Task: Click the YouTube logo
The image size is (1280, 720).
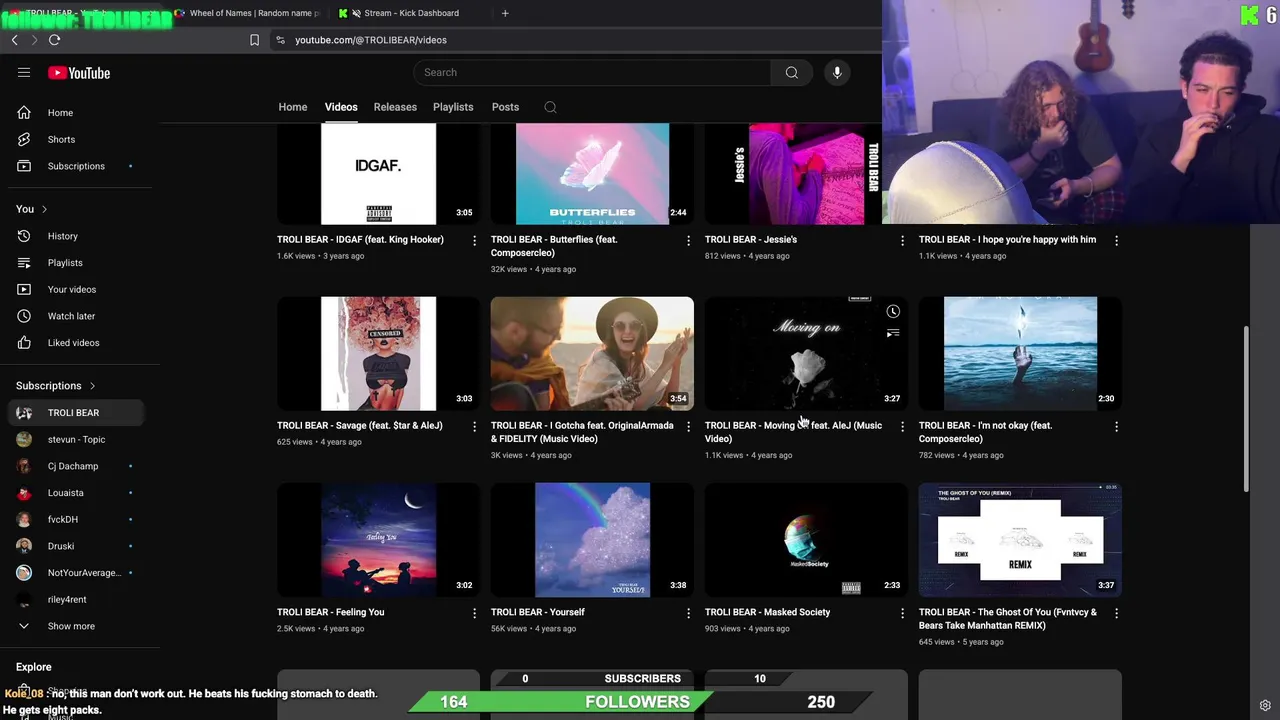Action: click(79, 73)
